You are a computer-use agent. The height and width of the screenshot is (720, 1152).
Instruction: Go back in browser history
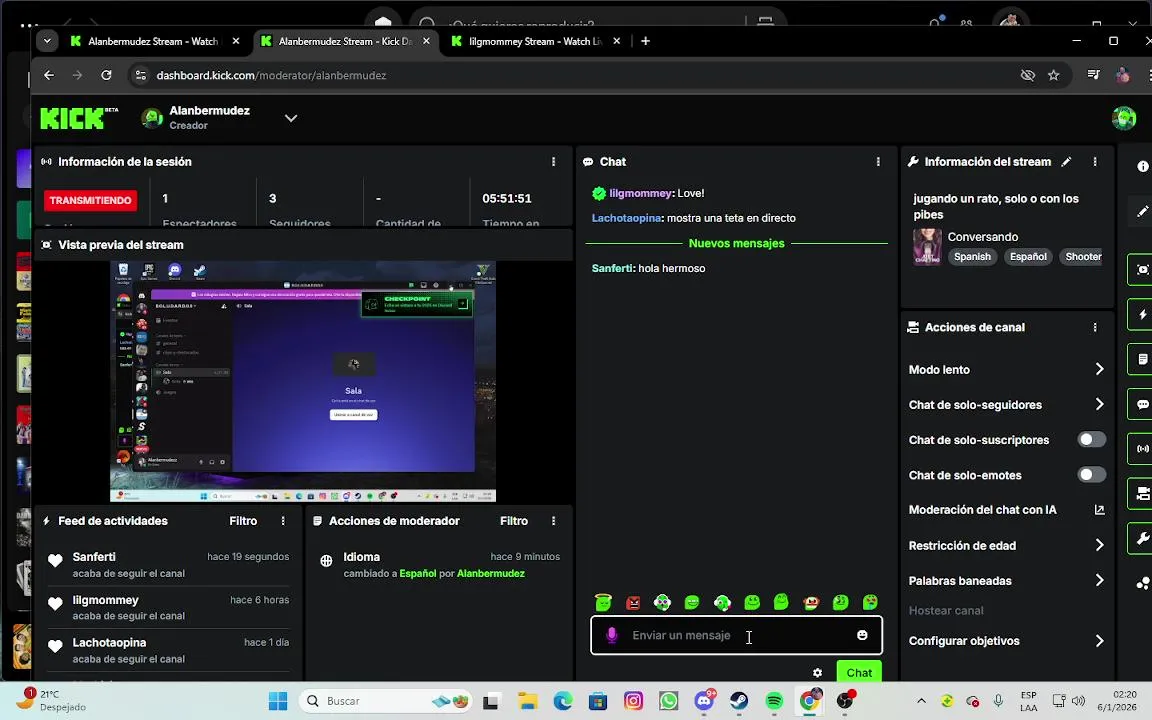point(48,75)
